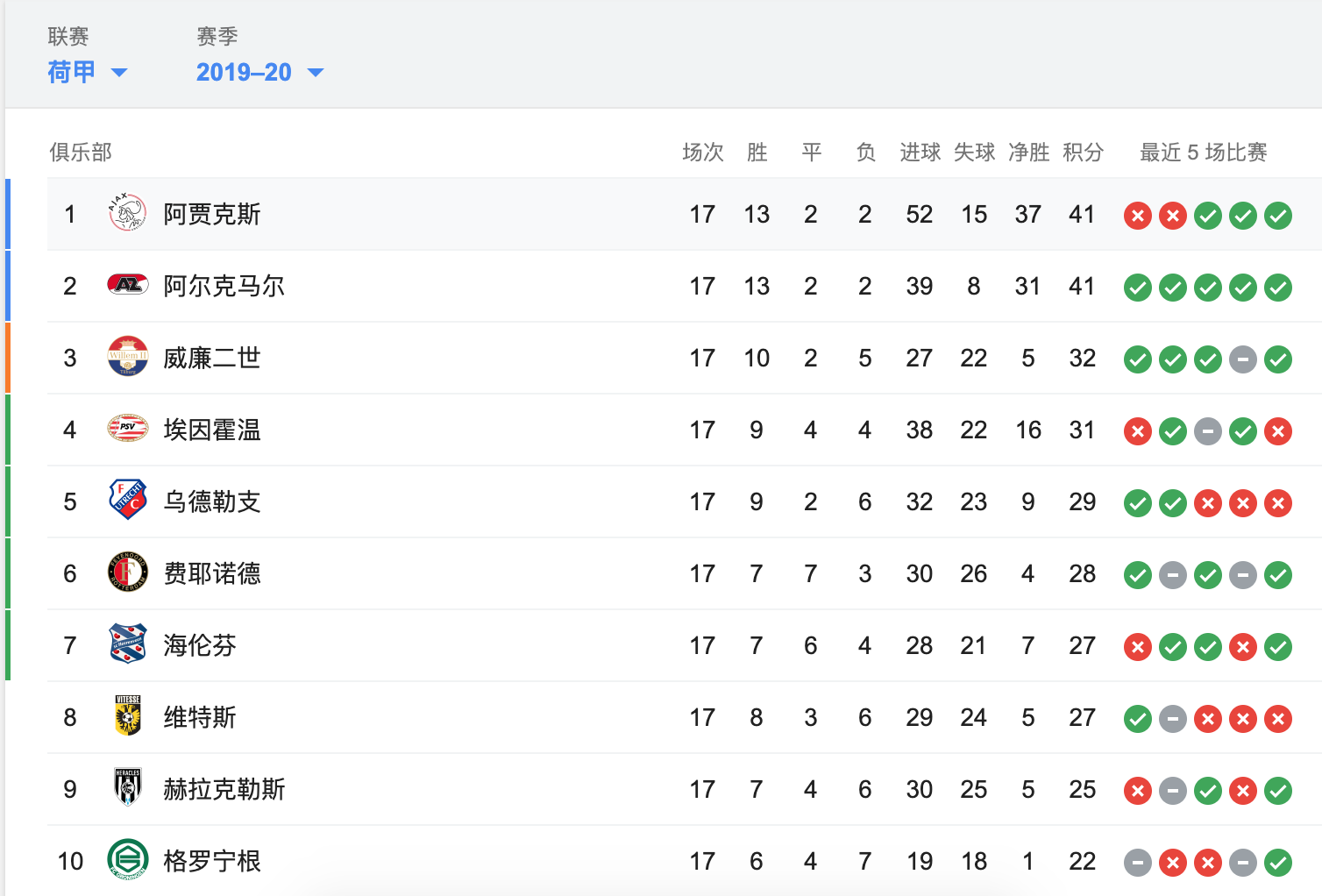Click Ajax's first red loss indicator
Screen dimensions: 1322x896
(x=1137, y=216)
